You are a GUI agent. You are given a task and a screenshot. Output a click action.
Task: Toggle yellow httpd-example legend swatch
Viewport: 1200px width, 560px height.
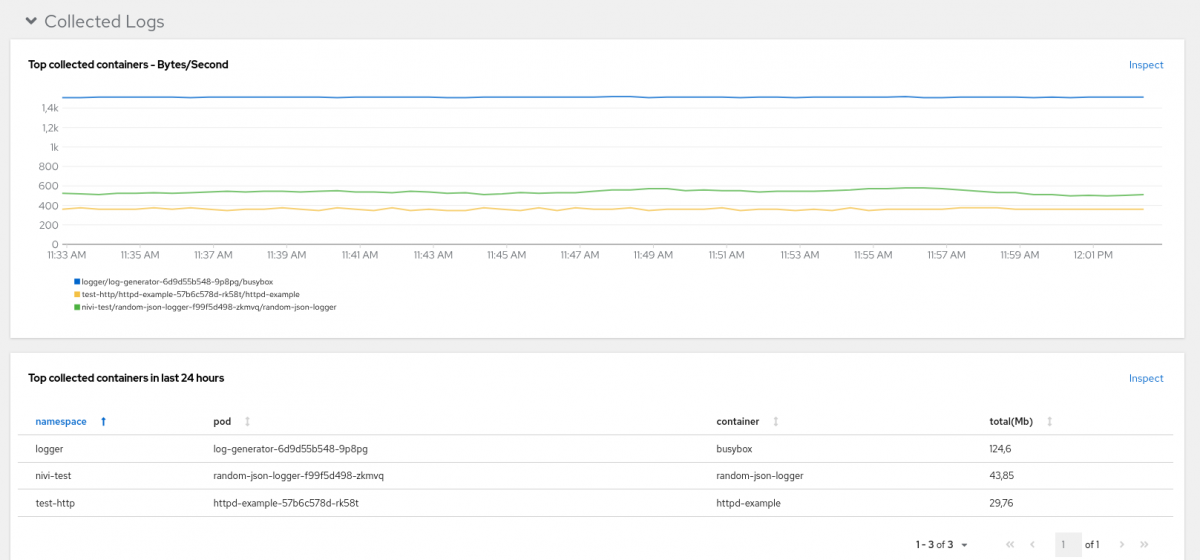[x=77, y=295]
